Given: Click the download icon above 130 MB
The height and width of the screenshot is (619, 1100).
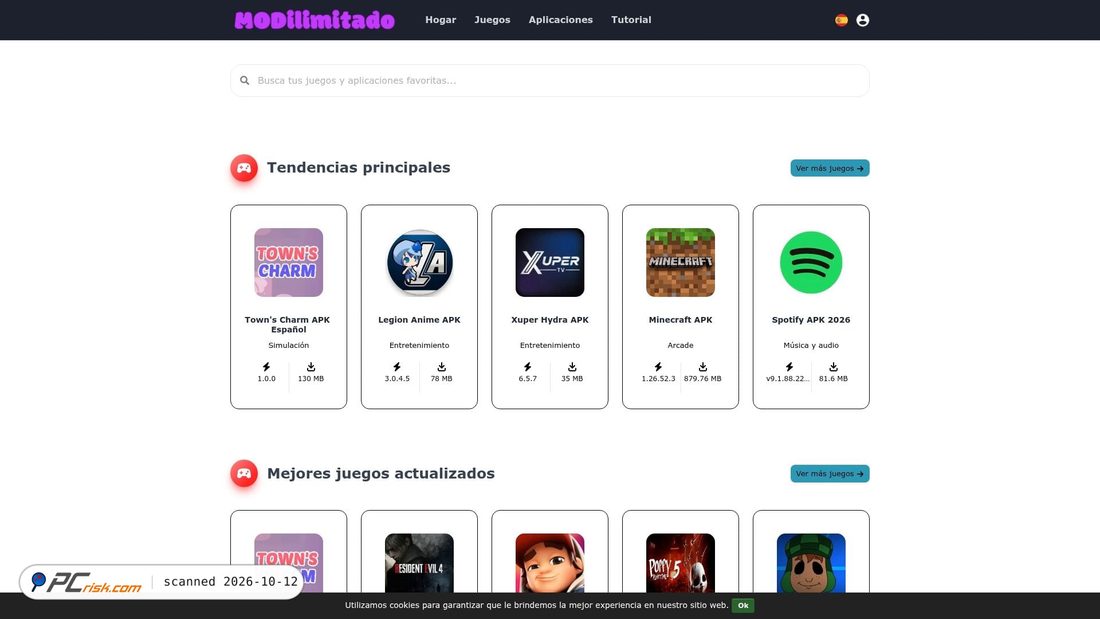Looking at the screenshot, I should coord(311,367).
